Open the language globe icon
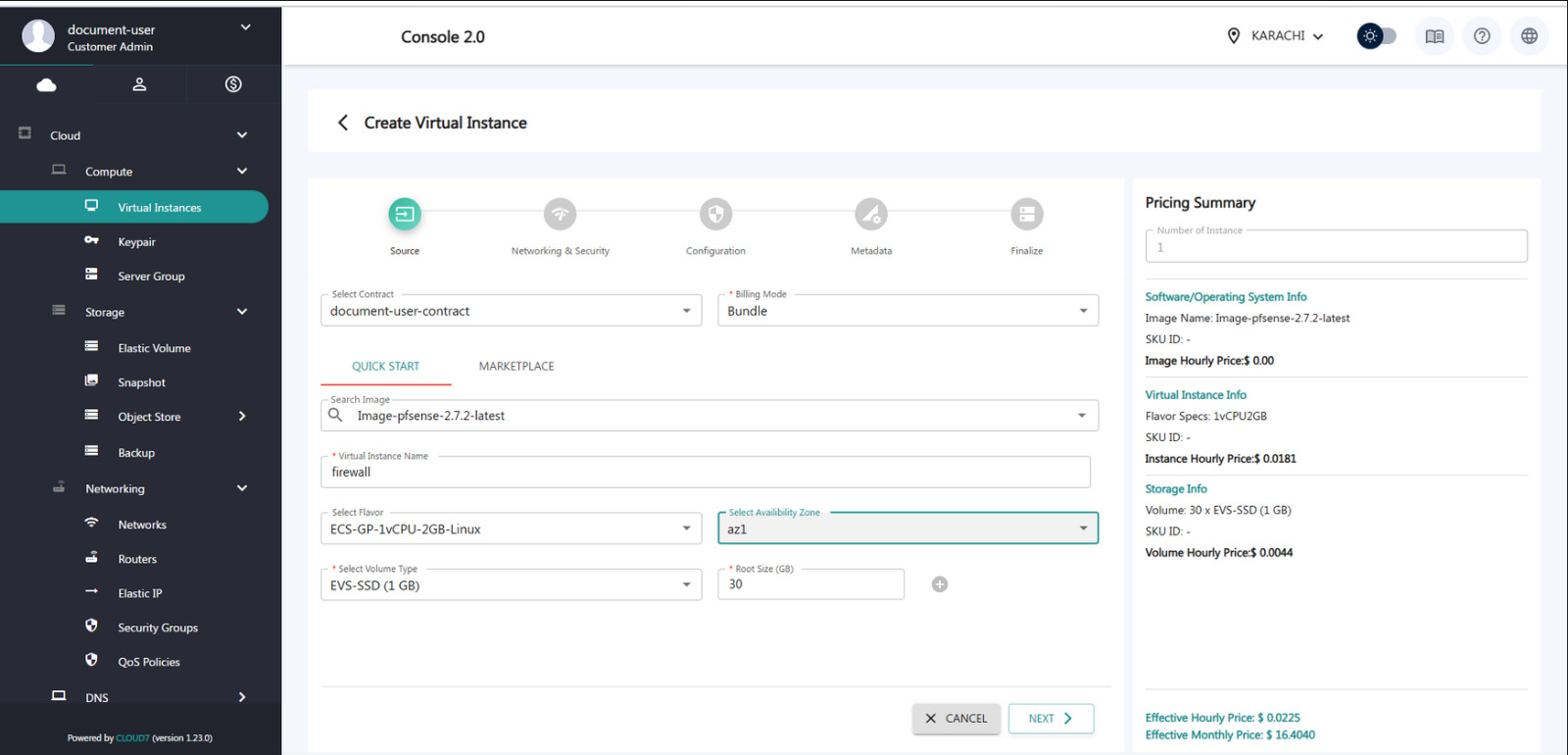The image size is (1568, 755). click(1529, 36)
